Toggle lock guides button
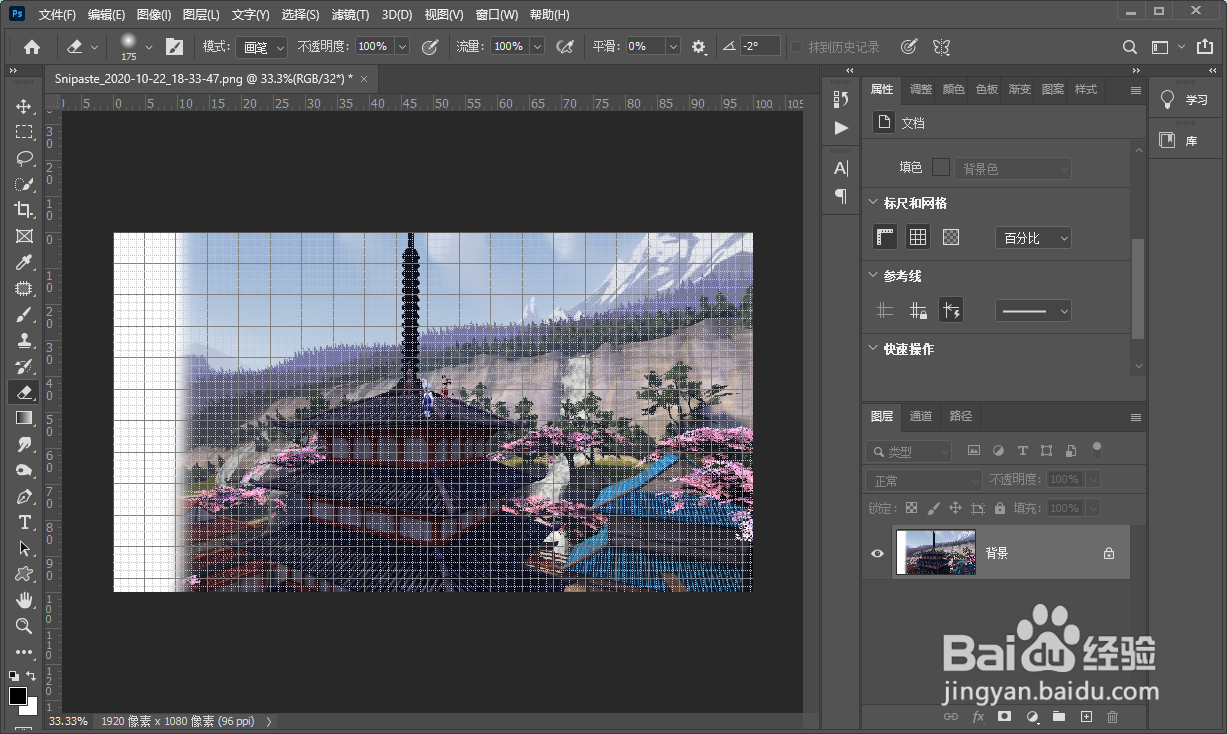 tap(918, 311)
